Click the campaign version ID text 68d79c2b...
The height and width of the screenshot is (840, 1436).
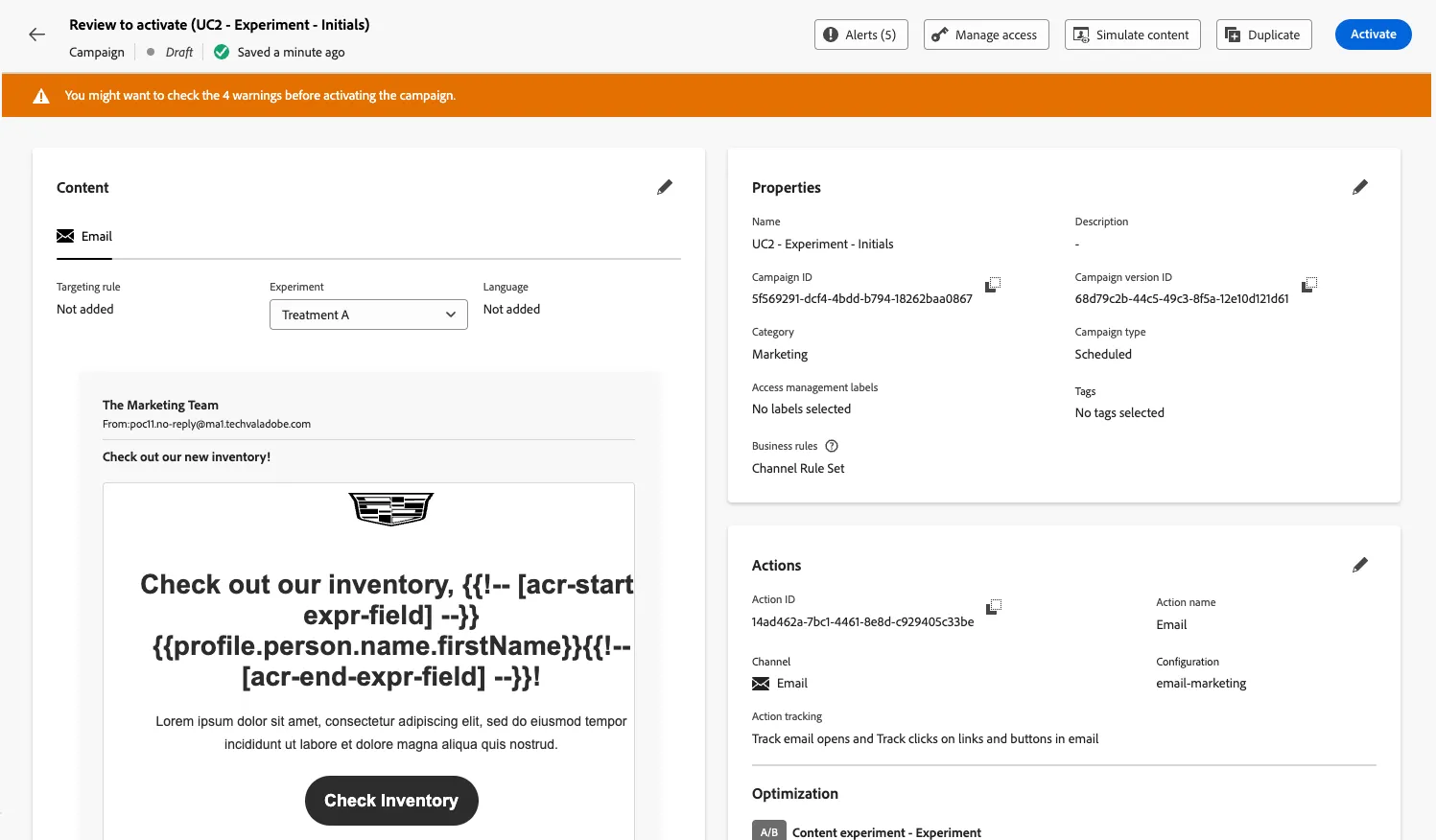coord(1182,299)
